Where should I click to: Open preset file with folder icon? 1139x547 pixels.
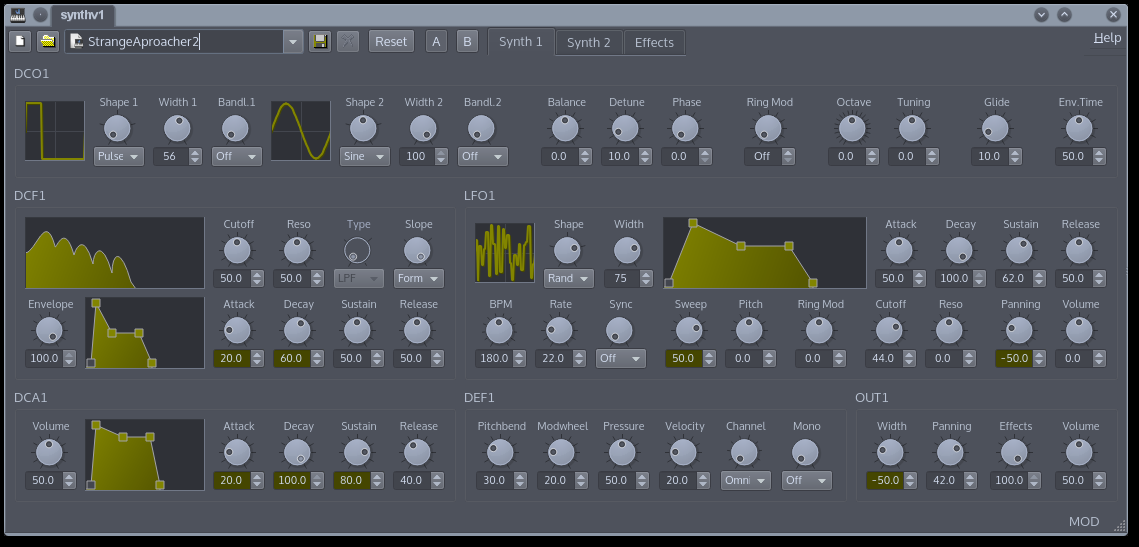48,41
